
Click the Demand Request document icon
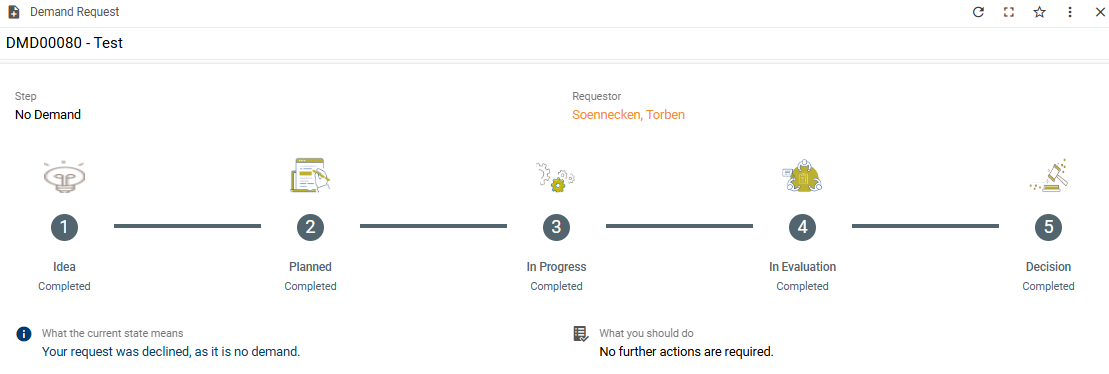click(13, 12)
